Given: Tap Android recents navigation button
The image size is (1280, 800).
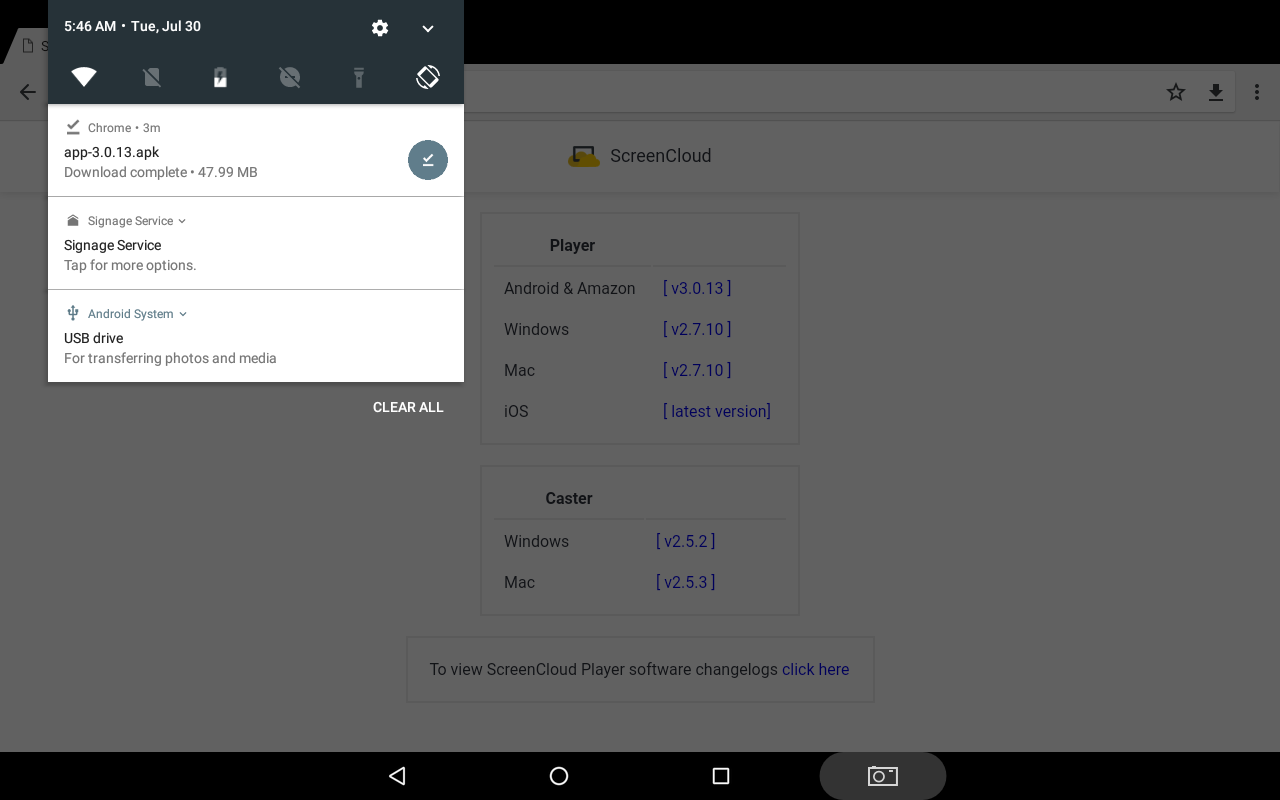Looking at the screenshot, I should 721,776.
